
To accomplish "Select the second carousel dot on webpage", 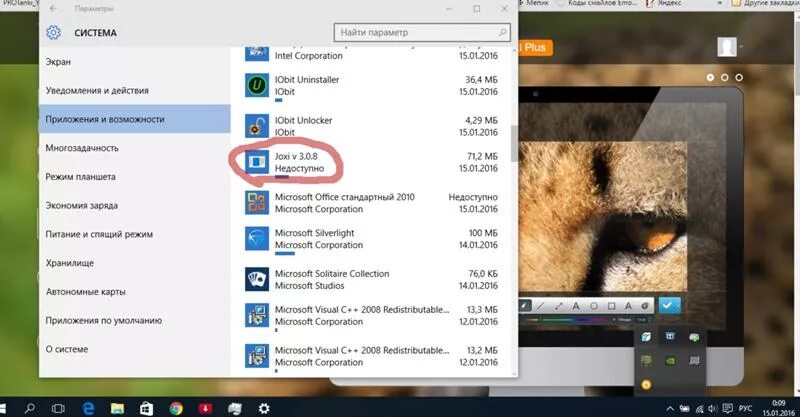I will pos(724,78).
